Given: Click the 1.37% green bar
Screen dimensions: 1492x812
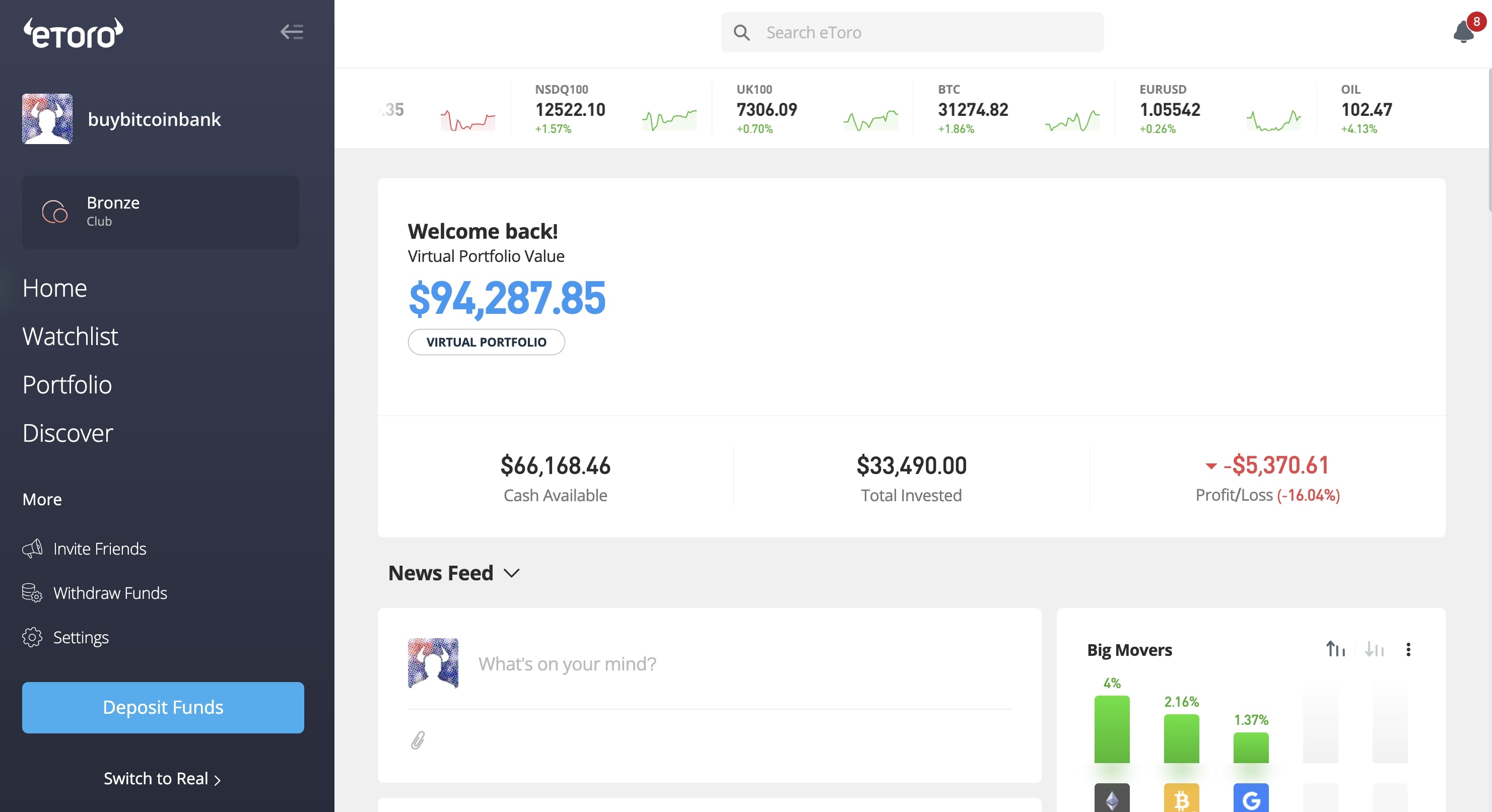Looking at the screenshot, I should tap(1251, 747).
